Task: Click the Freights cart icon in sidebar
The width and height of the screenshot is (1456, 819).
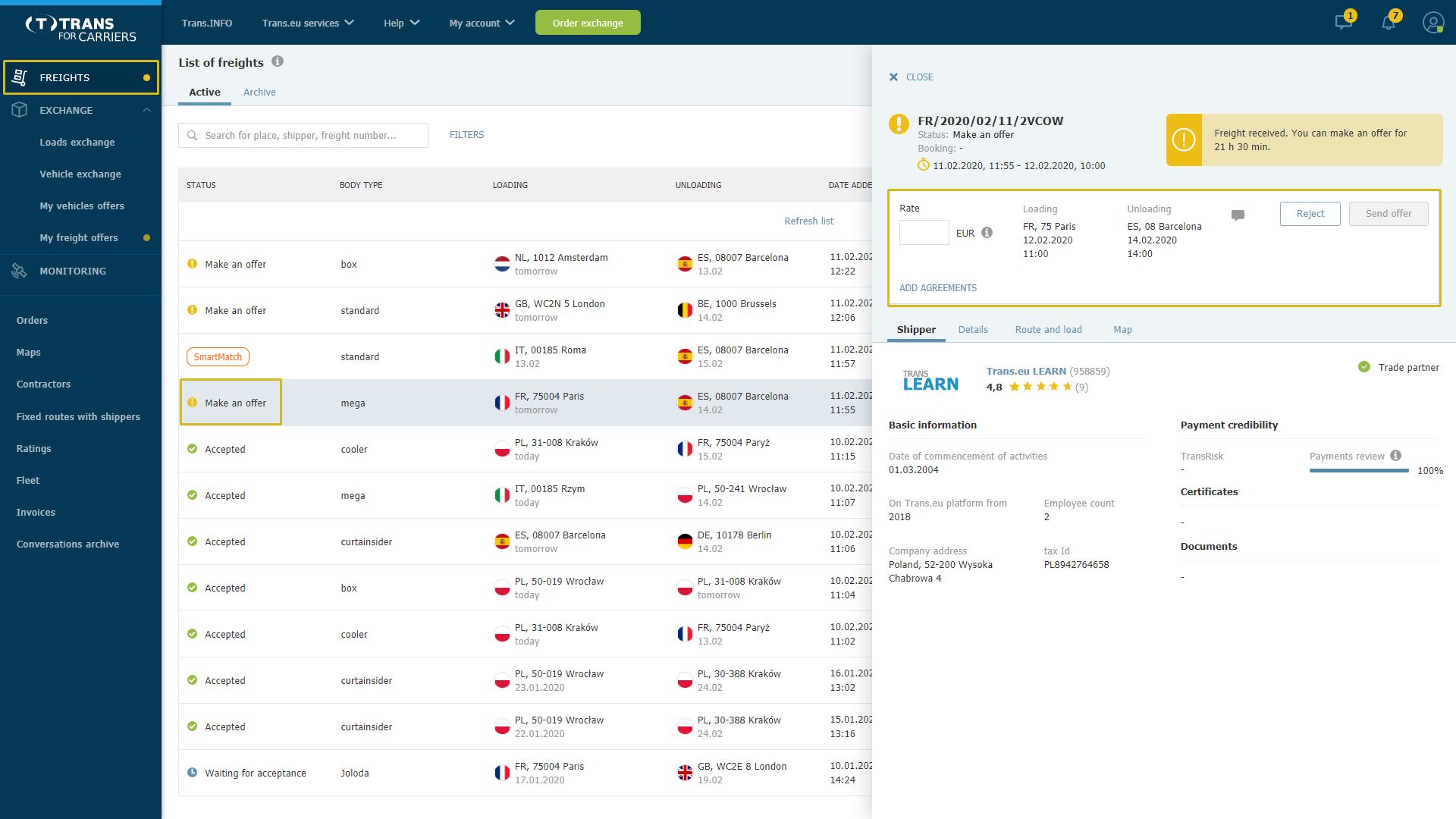Action: click(x=20, y=77)
